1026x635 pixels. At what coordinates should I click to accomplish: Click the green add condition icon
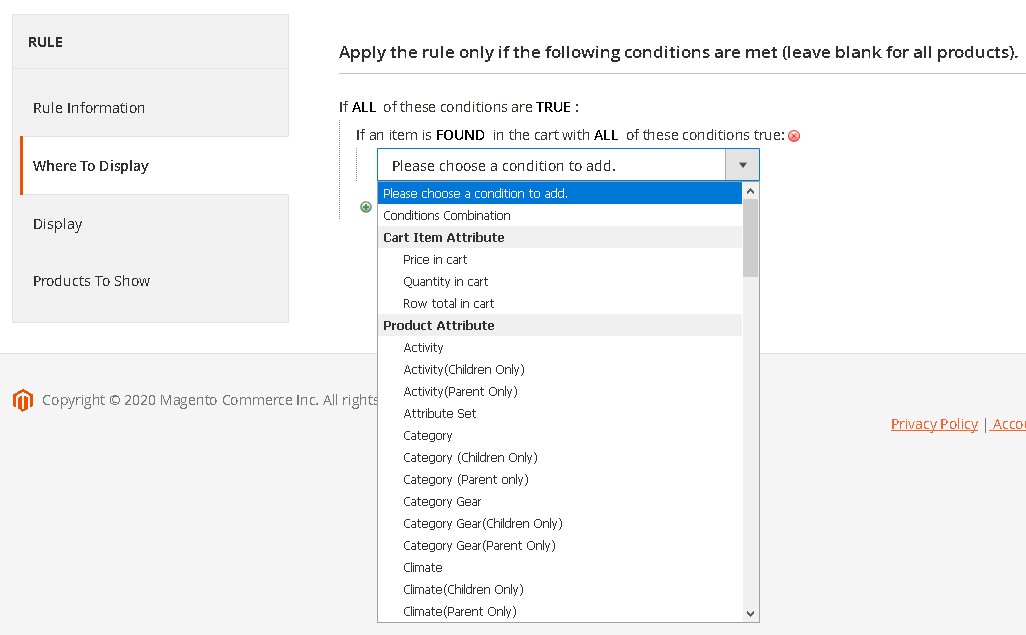click(366, 207)
